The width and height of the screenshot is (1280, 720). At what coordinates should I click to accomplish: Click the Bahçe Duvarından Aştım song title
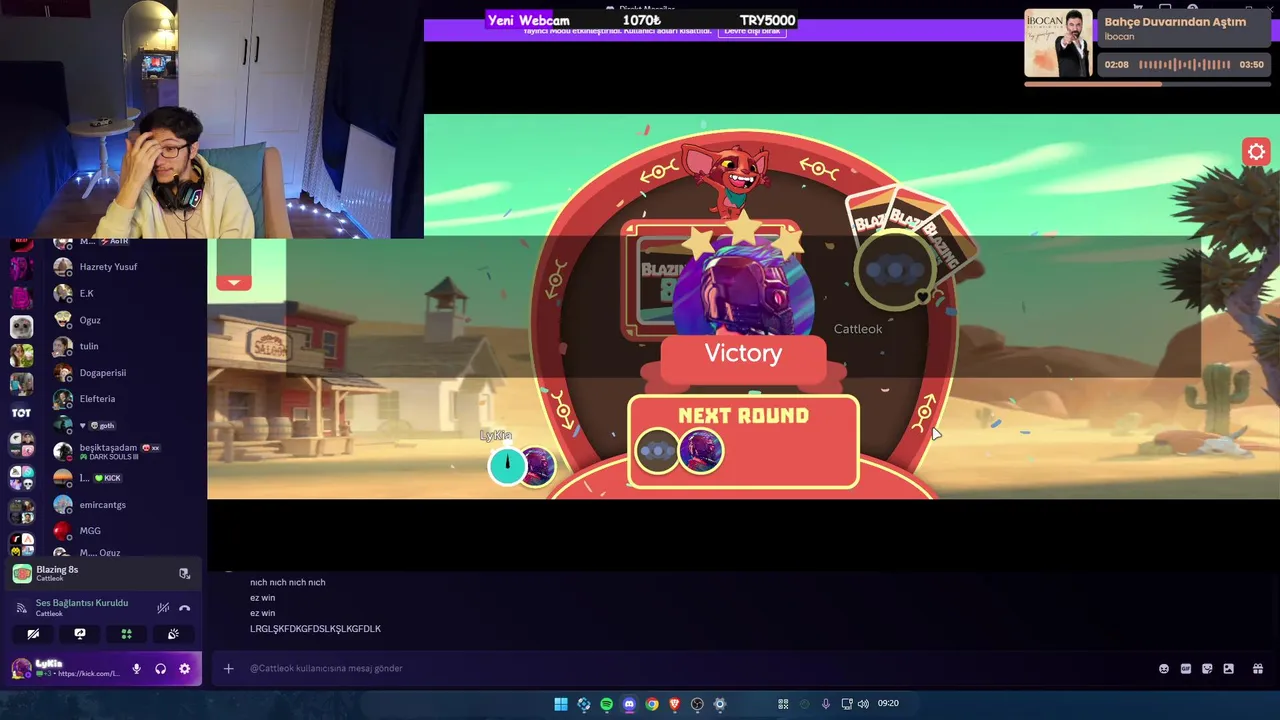1175,22
